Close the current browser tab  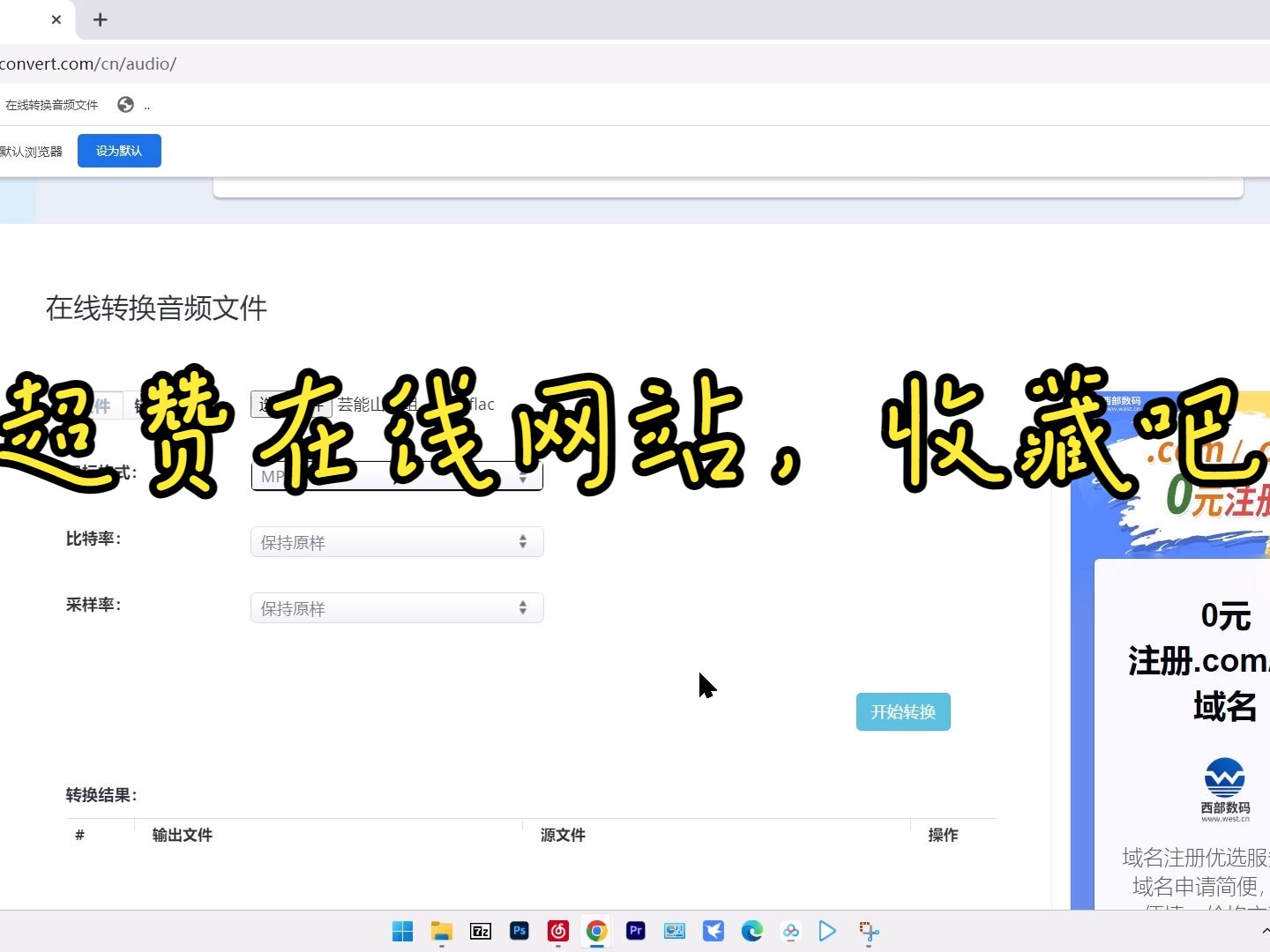click(56, 19)
